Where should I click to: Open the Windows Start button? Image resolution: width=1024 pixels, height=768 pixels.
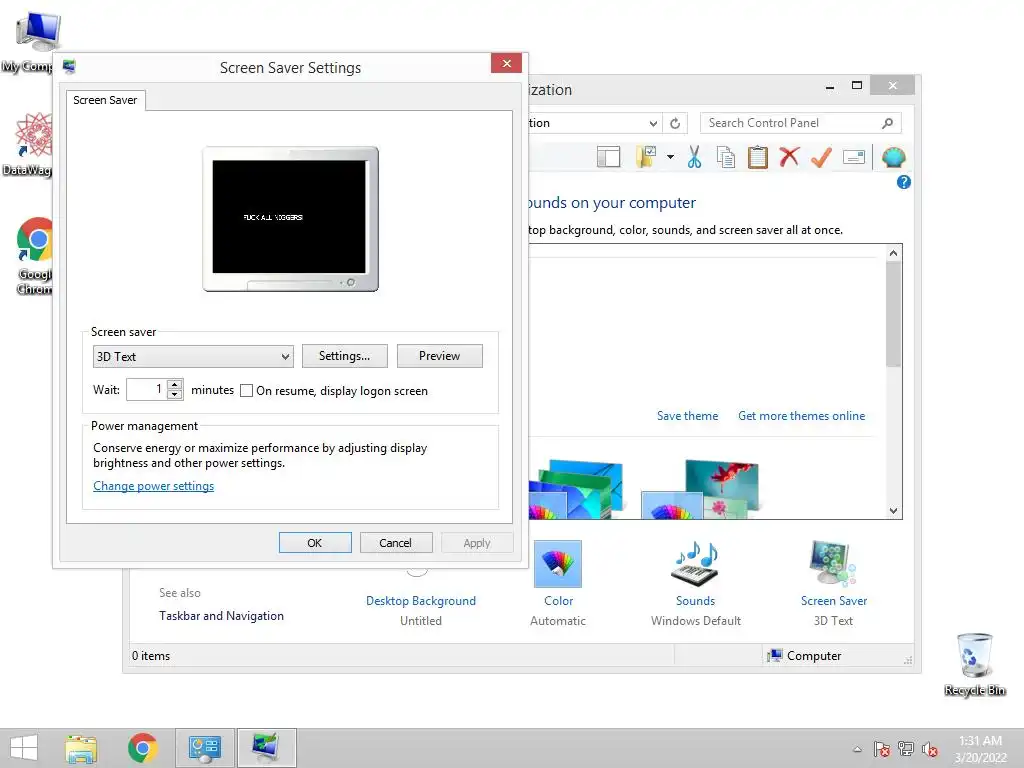[x=24, y=748]
